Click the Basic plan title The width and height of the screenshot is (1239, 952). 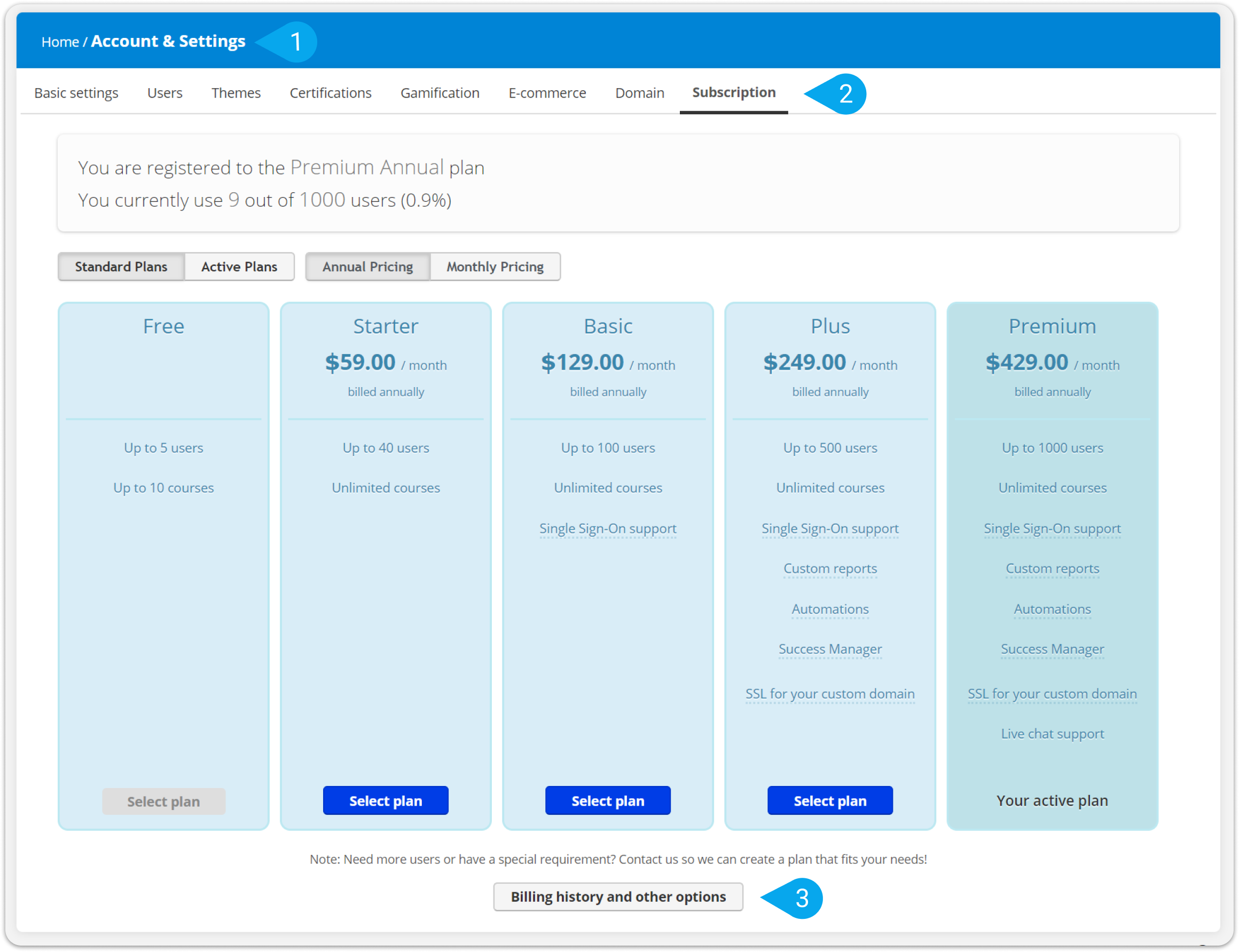(608, 326)
